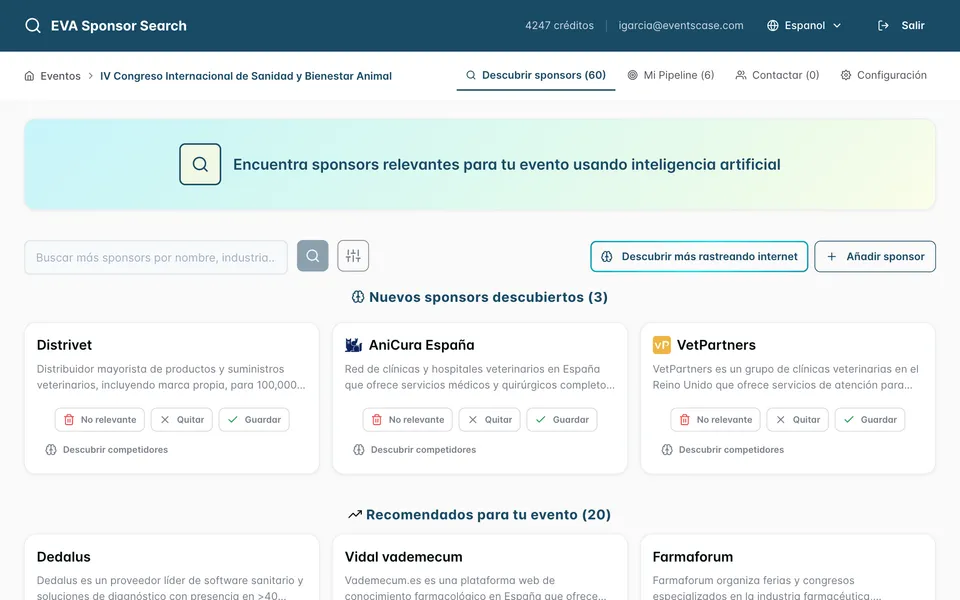
Task: Open the Contactar tab
Action: click(777, 74)
